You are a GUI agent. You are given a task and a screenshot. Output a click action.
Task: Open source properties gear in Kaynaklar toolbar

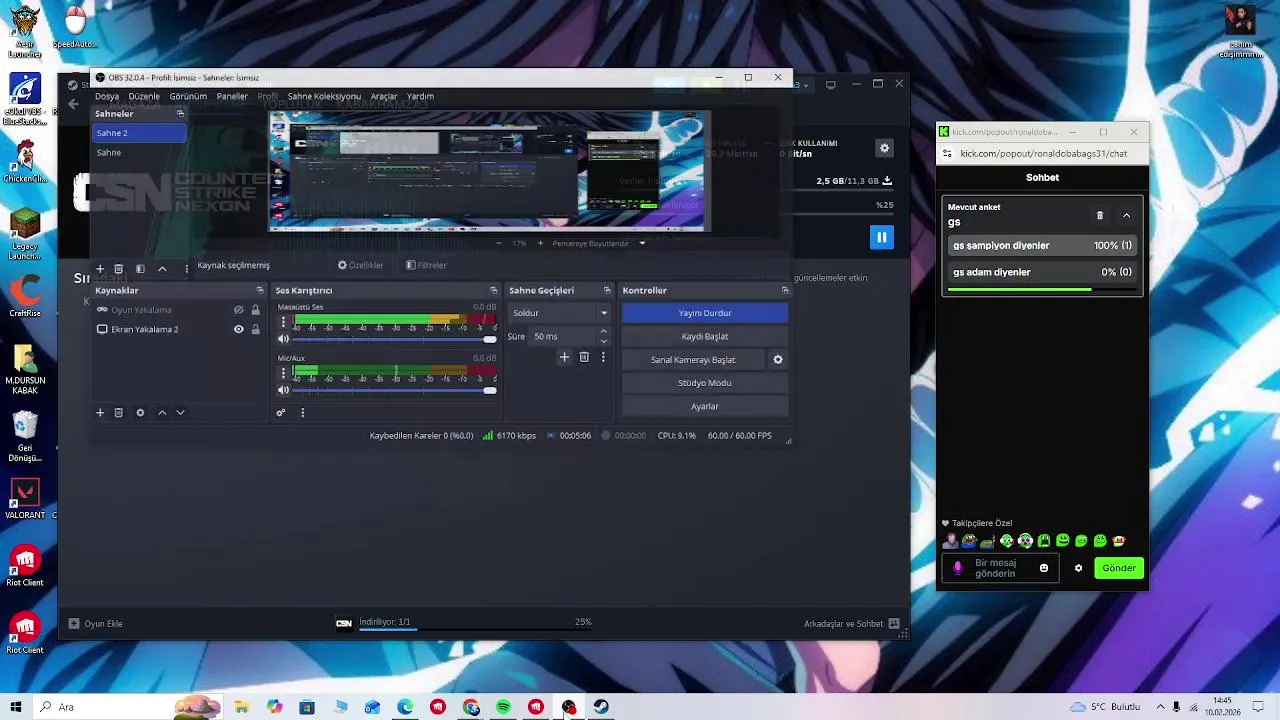coord(140,412)
